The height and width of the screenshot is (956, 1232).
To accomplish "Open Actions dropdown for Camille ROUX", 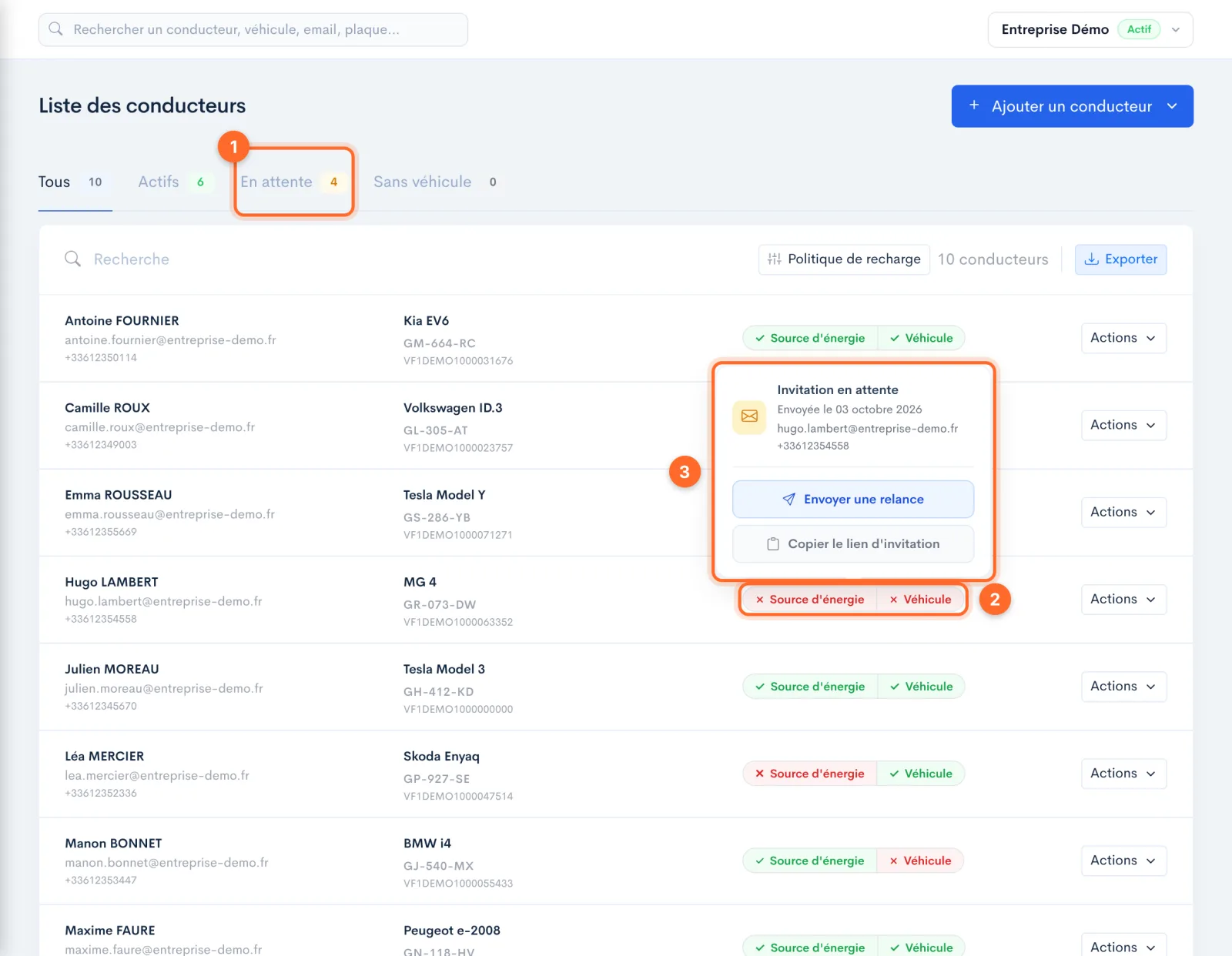I will [1123, 425].
